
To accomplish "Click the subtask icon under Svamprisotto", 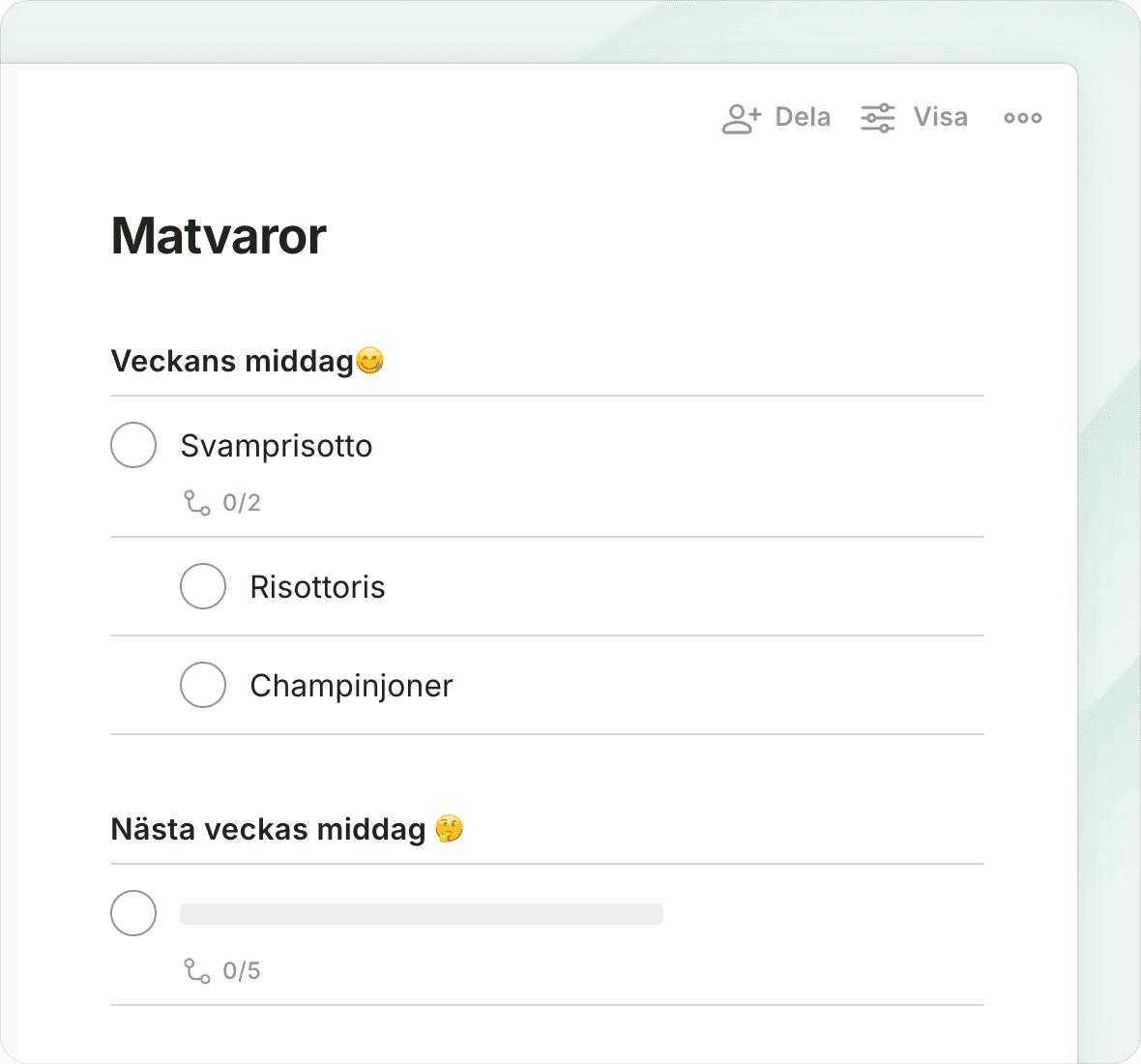I will click(x=197, y=503).
